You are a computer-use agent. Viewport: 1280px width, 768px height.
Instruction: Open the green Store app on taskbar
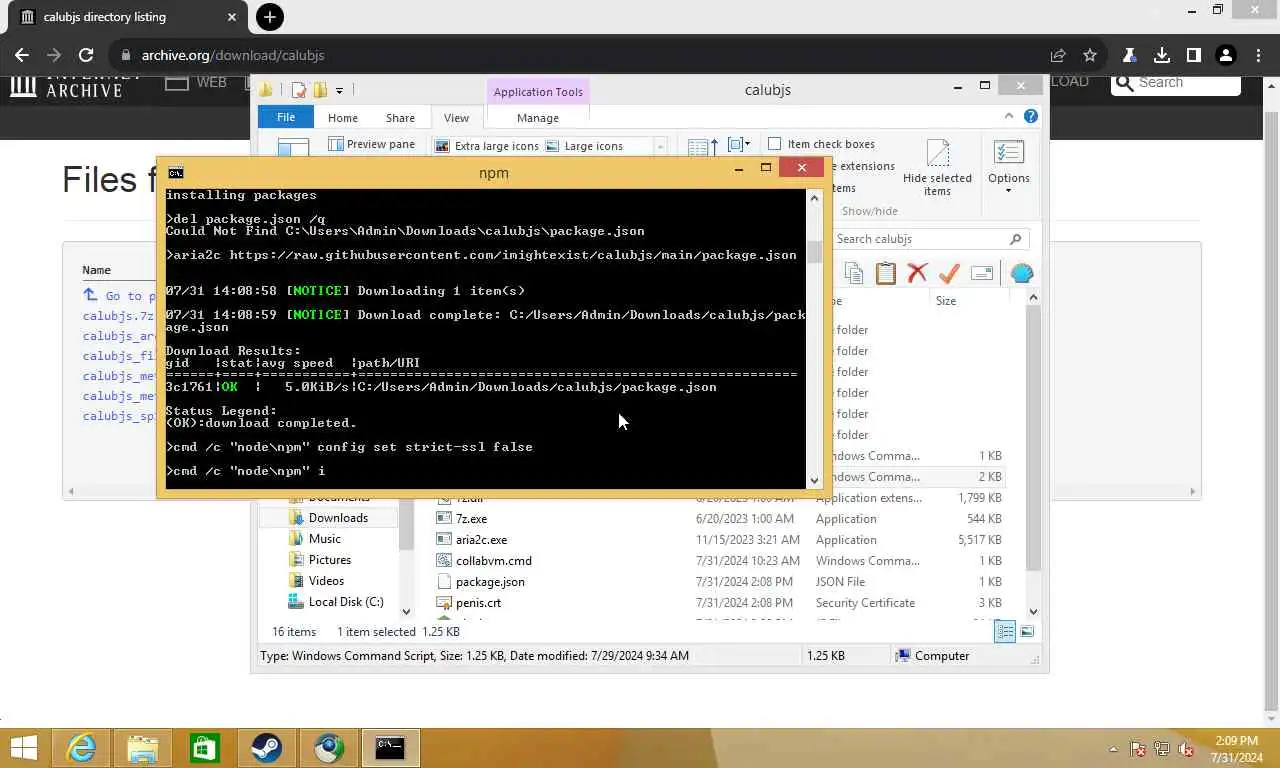click(x=205, y=748)
